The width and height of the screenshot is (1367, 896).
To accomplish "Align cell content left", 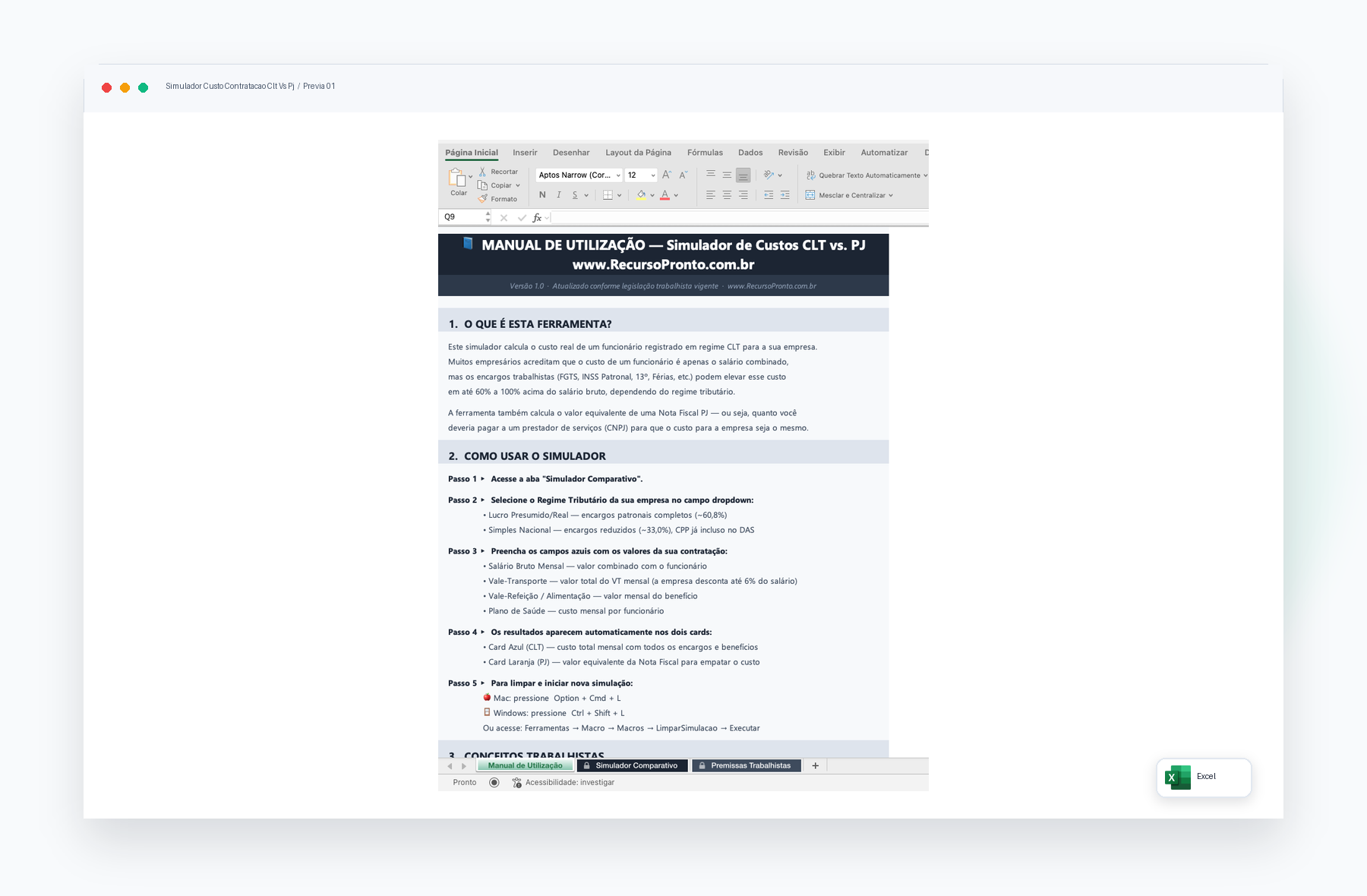I will click(711, 195).
